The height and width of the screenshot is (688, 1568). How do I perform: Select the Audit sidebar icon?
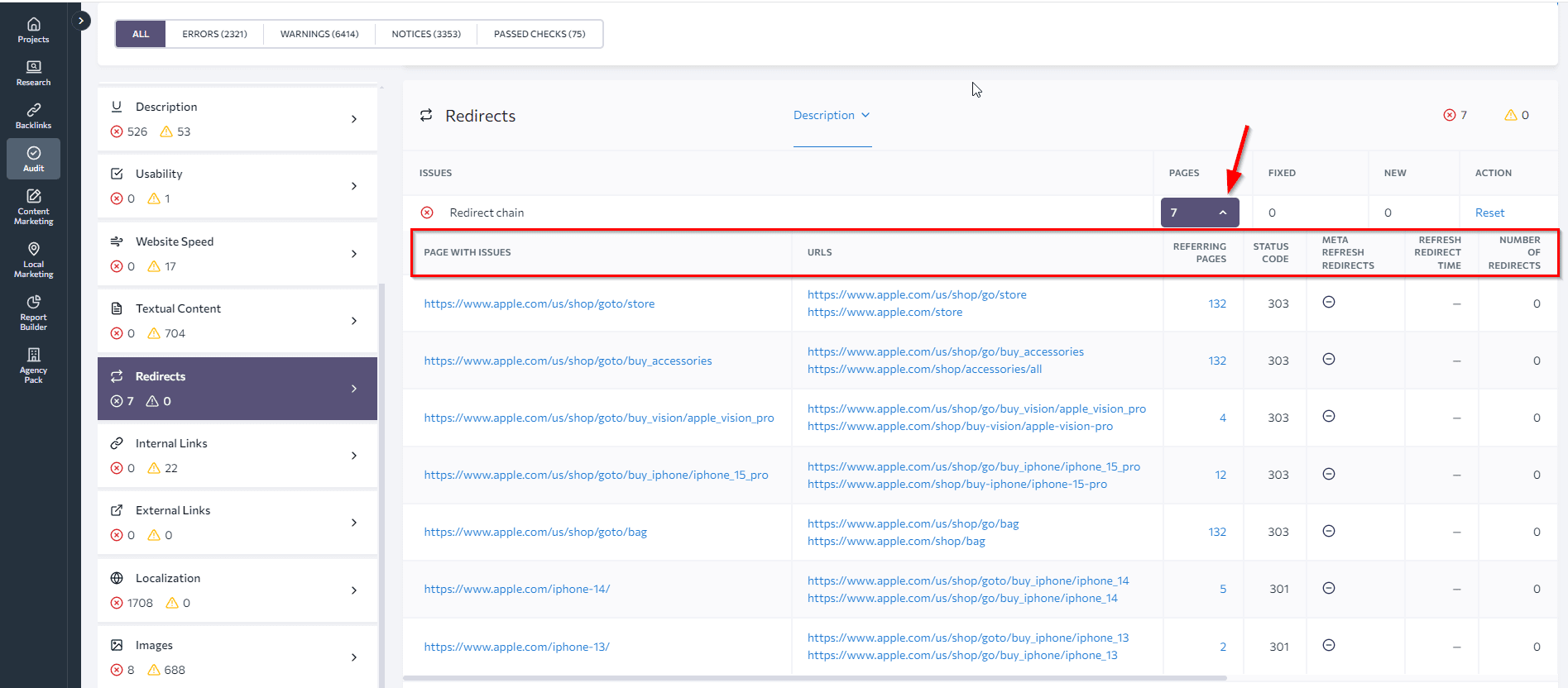point(33,159)
